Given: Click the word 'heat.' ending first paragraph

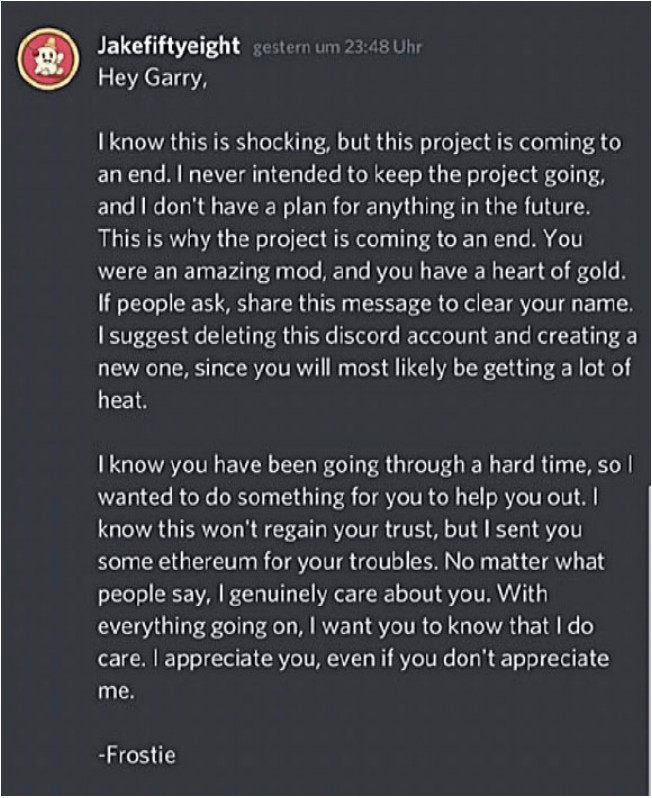Looking at the screenshot, I should (116, 399).
